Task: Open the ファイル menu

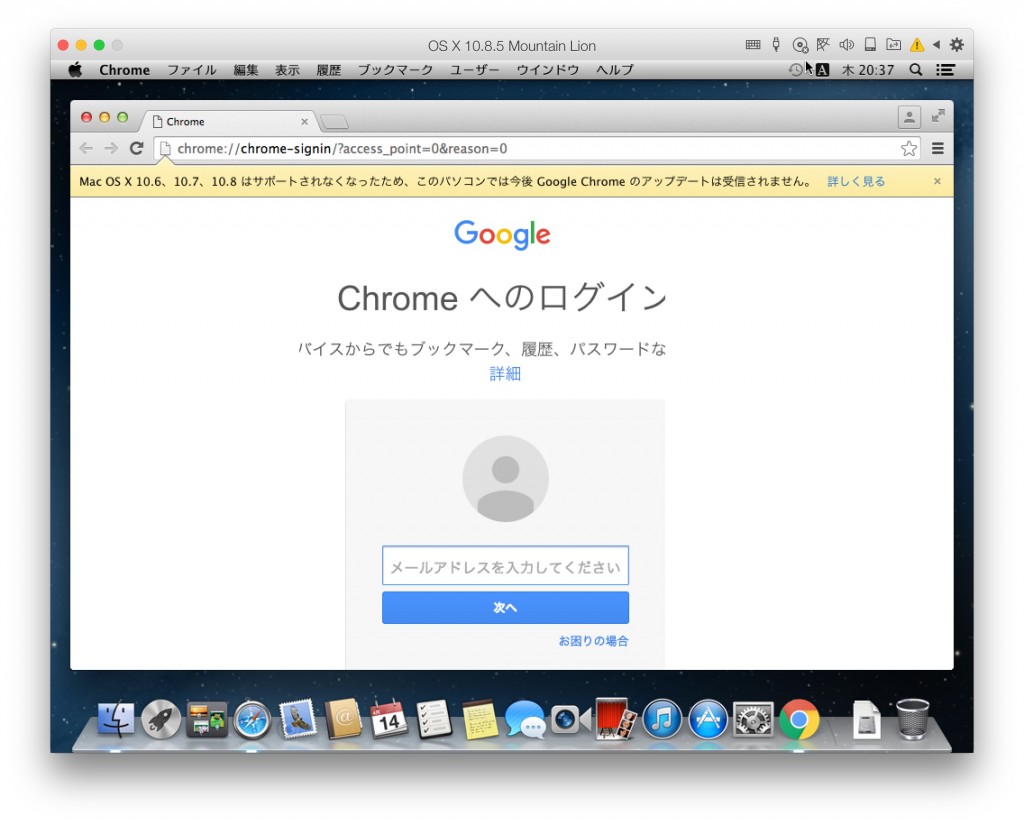Action: tap(191, 70)
